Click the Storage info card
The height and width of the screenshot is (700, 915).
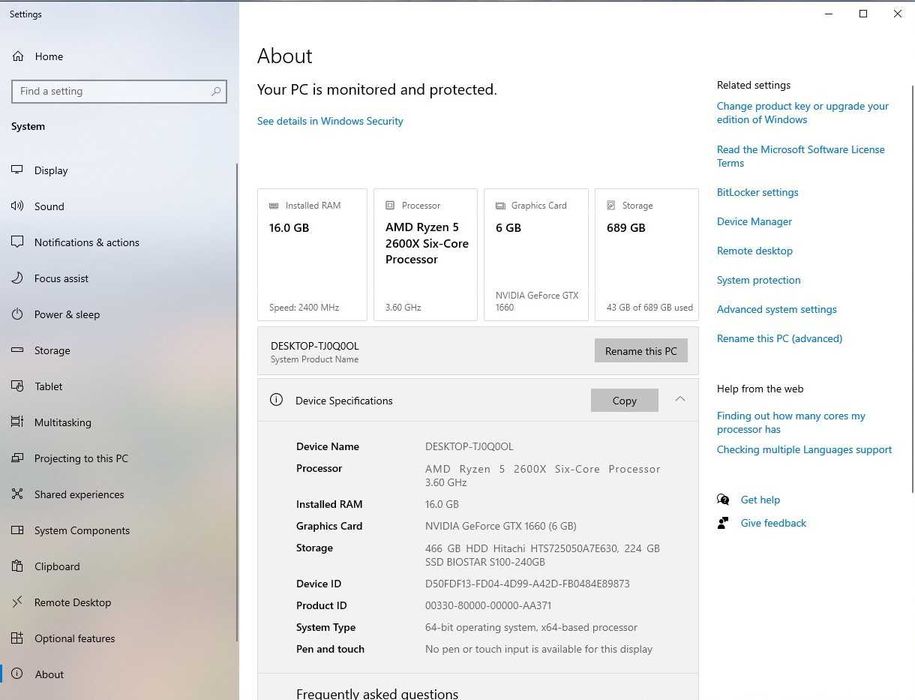[x=646, y=254]
